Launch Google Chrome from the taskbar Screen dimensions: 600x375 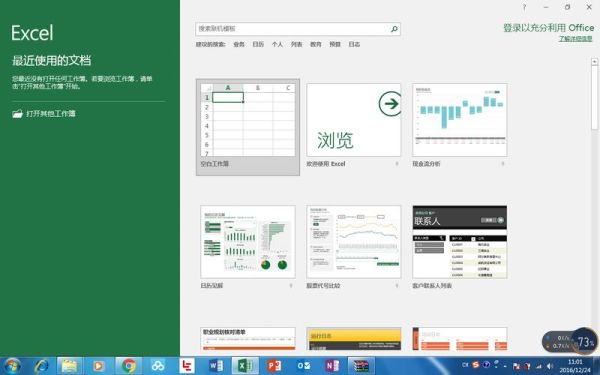129,366
